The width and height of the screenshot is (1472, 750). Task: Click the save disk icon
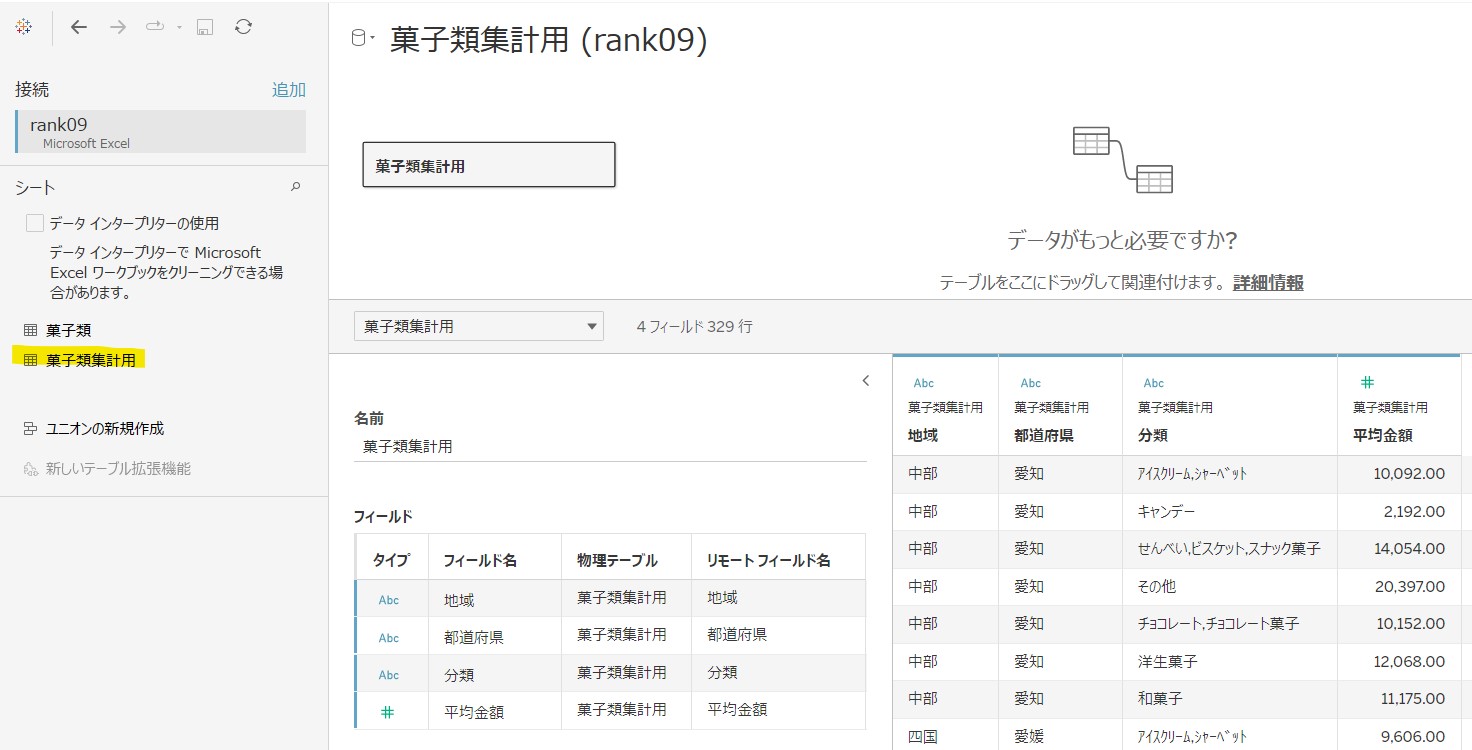point(205,28)
